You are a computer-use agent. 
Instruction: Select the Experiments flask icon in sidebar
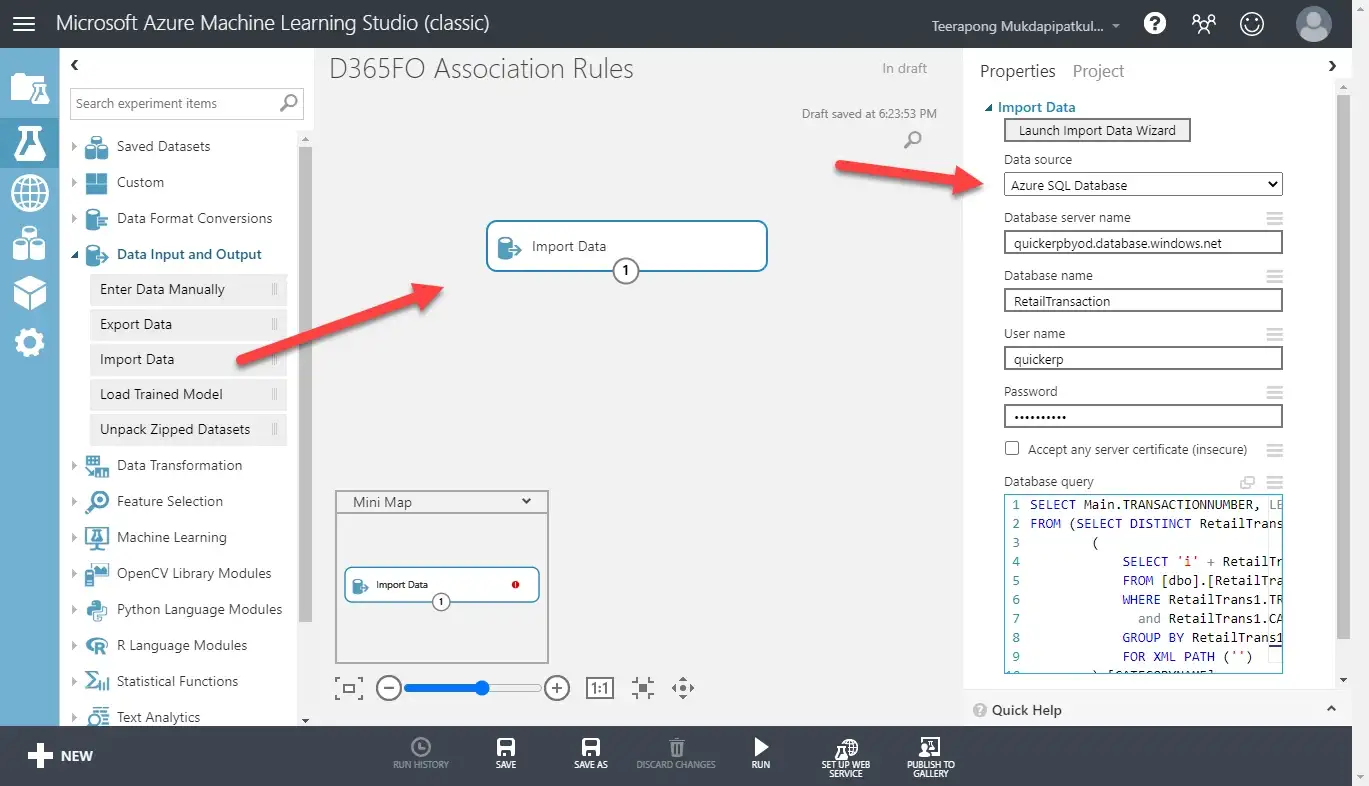tap(29, 143)
